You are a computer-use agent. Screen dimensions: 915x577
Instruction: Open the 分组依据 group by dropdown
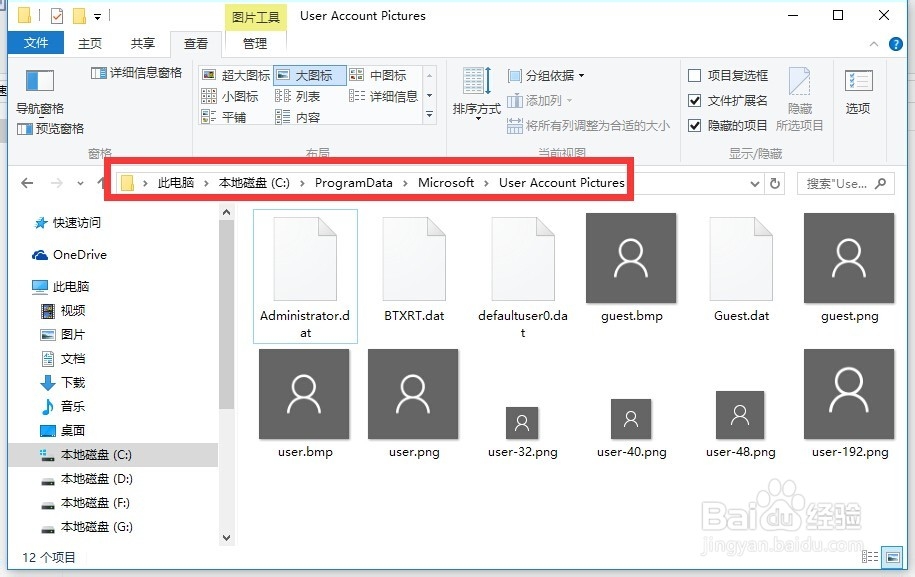pyautogui.click(x=546, y=76)
